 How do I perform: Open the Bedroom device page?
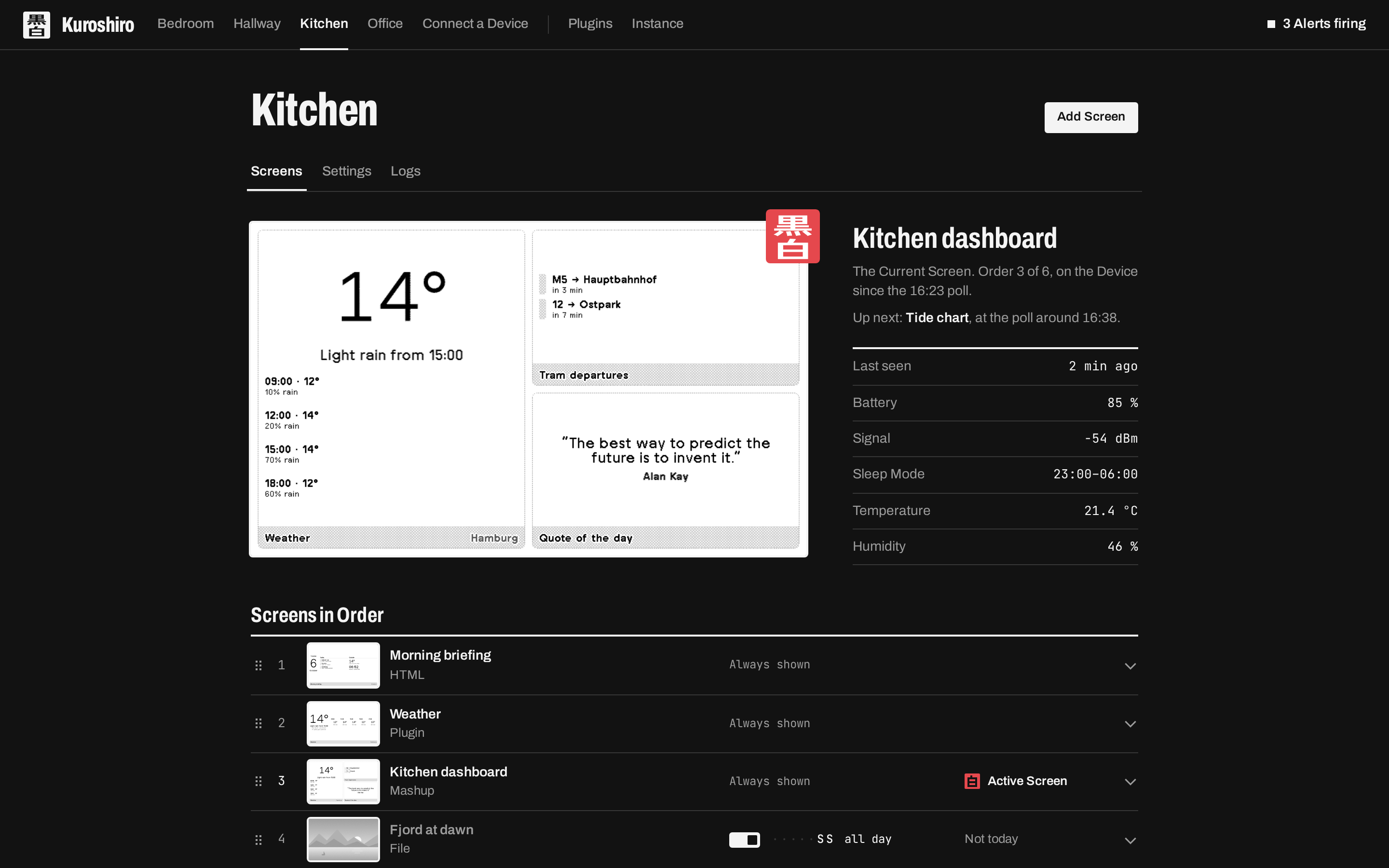pos(185,24)
